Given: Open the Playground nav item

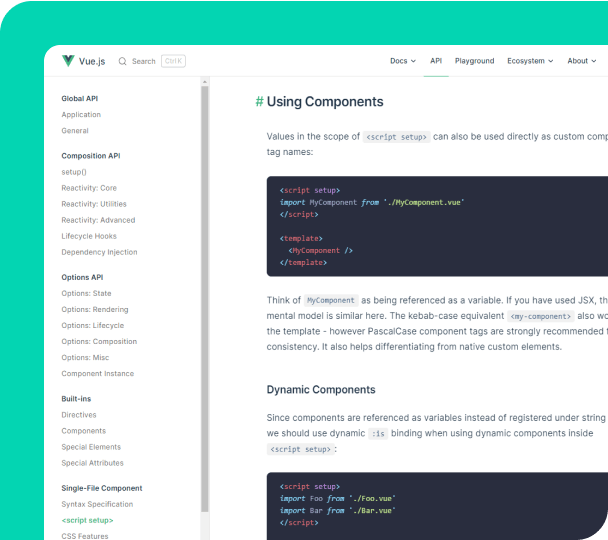Looking at the screenshot, I should click(x=474, y=61).
